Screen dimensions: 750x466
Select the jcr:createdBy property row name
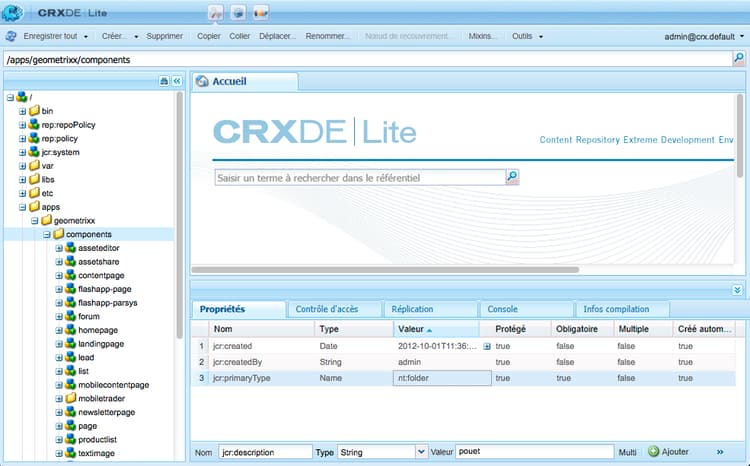[237, 362]
